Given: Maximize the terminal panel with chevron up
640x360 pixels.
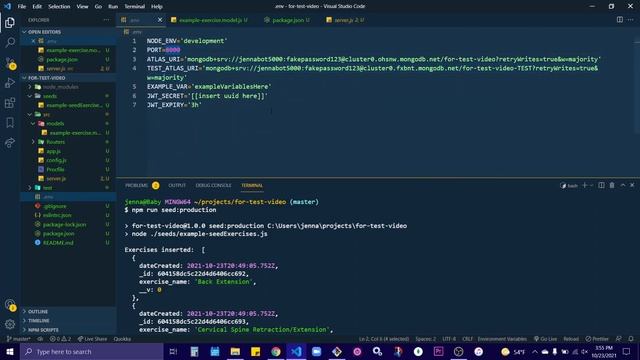Looking at the screenshot, I should (x=623, y=185).
